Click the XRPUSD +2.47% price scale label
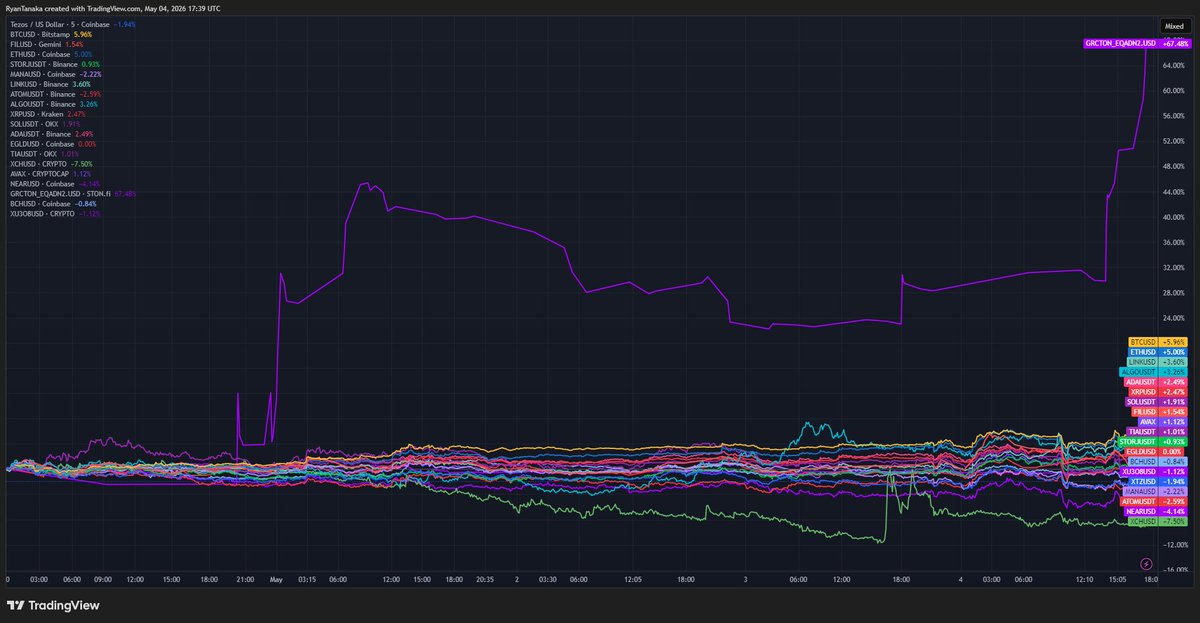This screenshot has height=623, width=1200. click(1159, 392)
